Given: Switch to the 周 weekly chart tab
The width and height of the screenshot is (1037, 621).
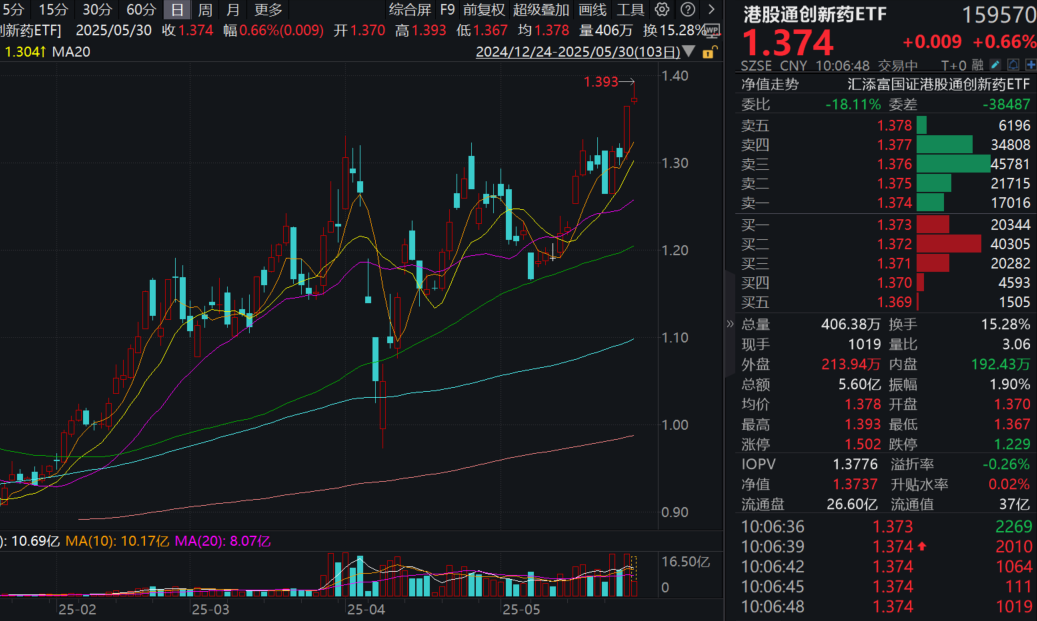Looking at the screenshot, I should pyautogui.click(x=206, y=9).
